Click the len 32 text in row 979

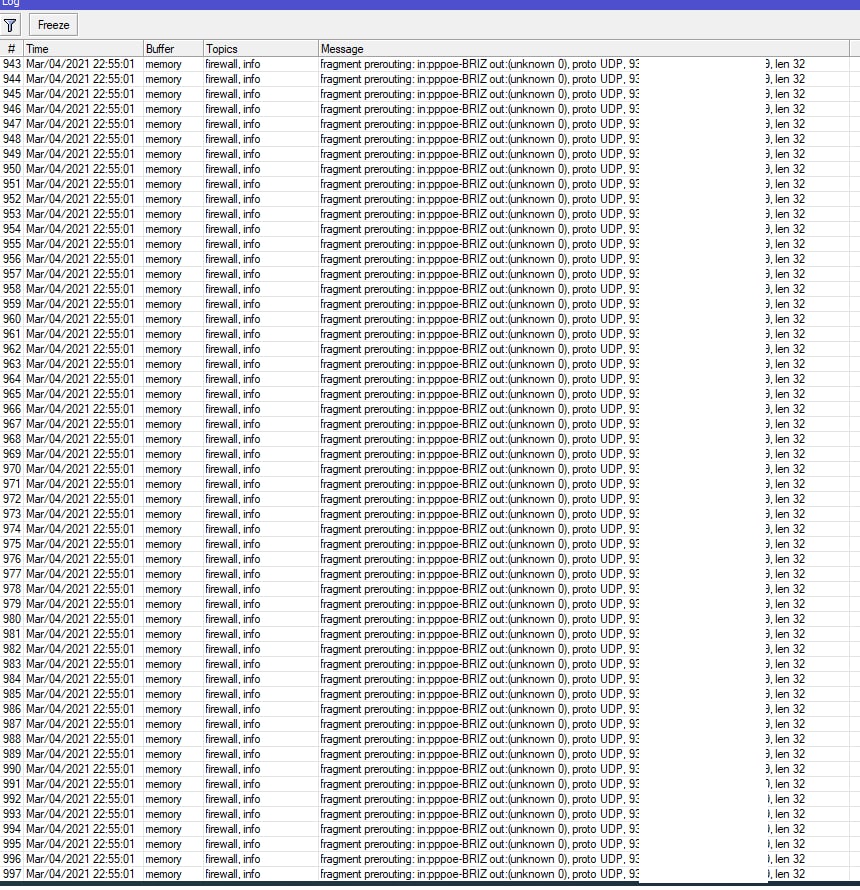pos(790,604)
